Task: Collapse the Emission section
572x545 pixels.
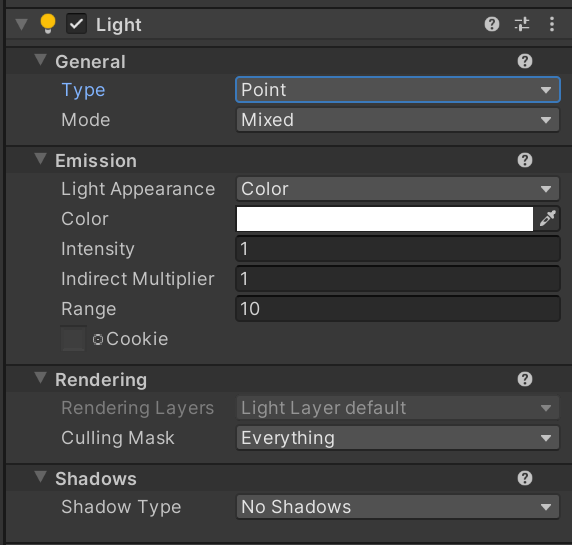Action: [x=40, y=159]
